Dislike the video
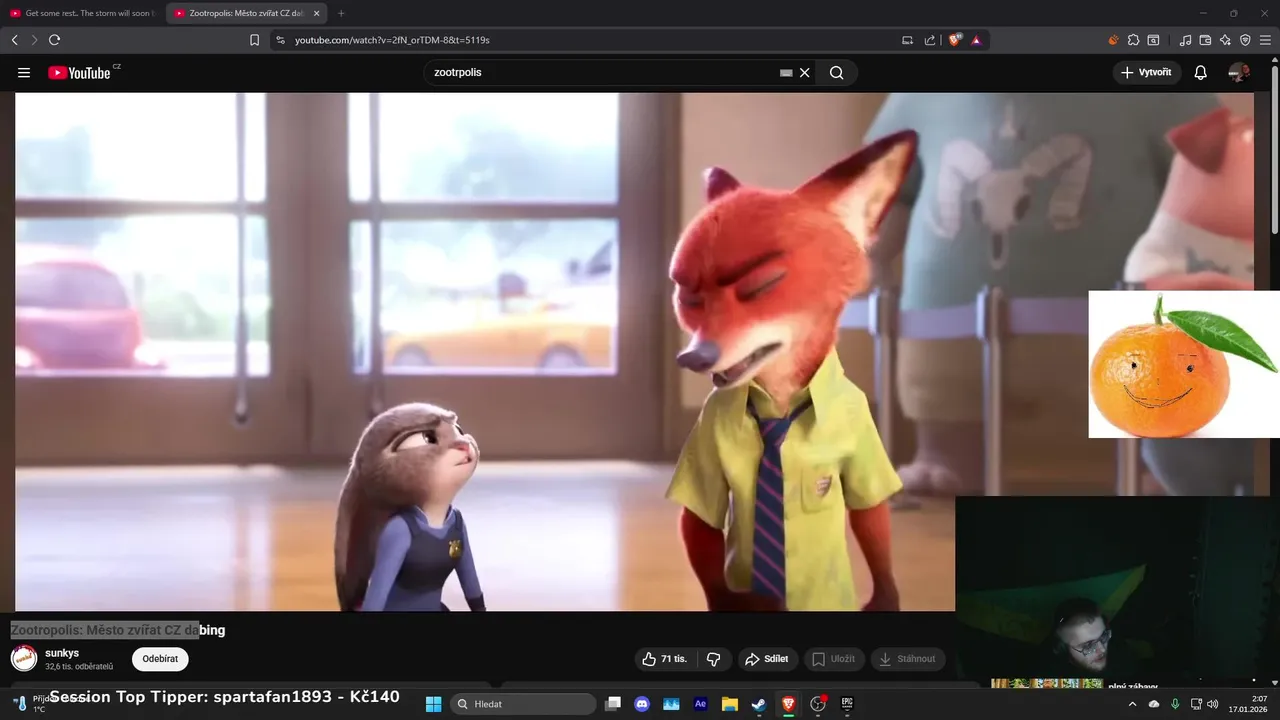The height and width of the screenshot is (720, 1280). click(714, 659)
